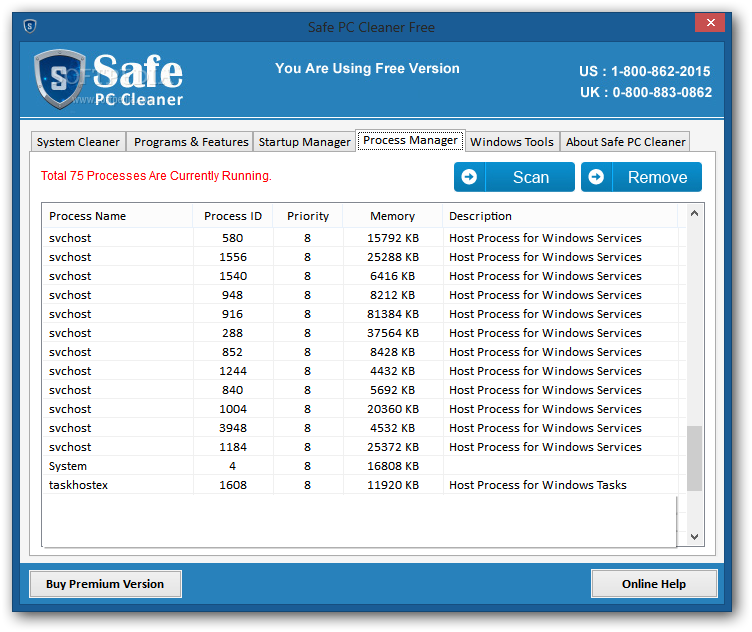Select svchost row with Process ID 1004

364,409
